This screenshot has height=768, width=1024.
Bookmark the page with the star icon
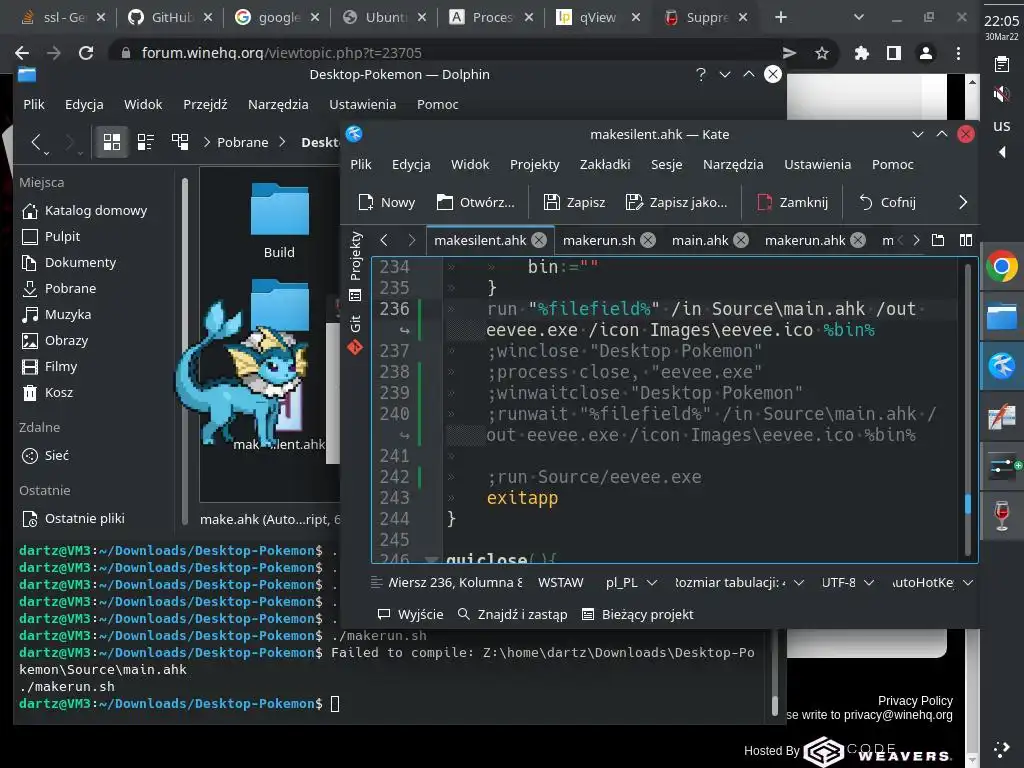(822, 53)
